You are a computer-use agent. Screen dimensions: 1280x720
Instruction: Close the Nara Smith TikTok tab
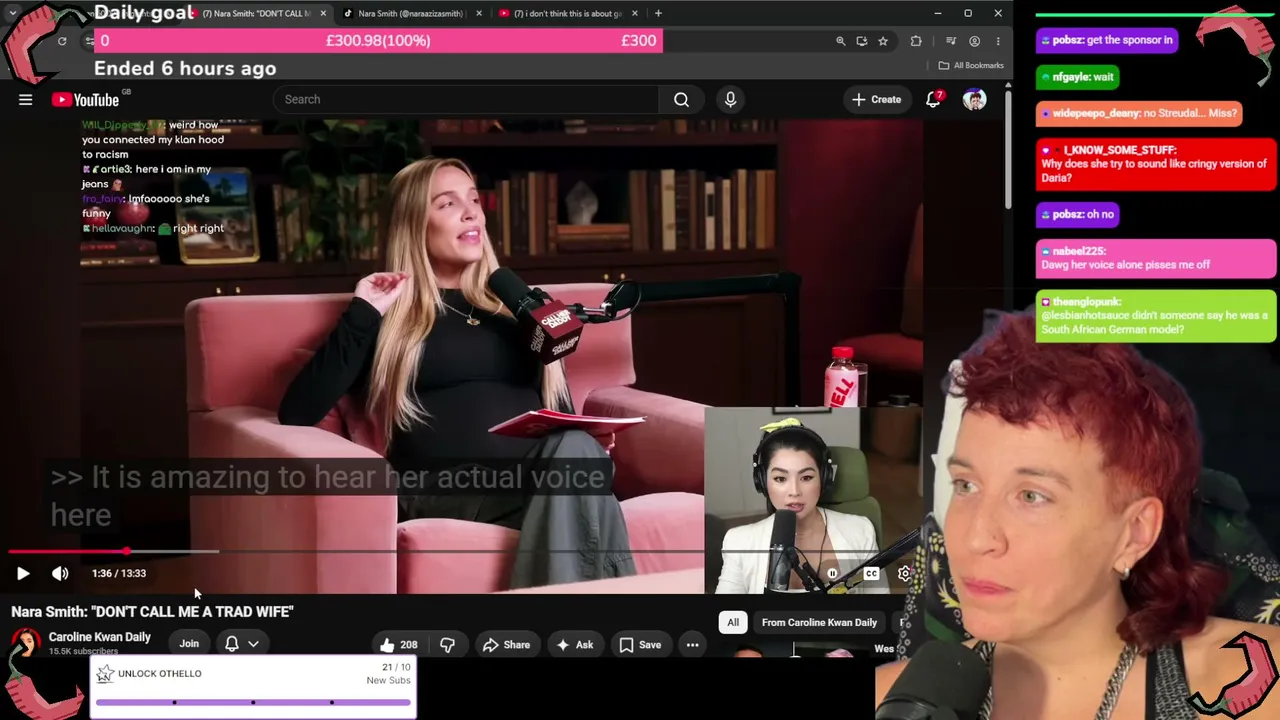pos(479,13)
